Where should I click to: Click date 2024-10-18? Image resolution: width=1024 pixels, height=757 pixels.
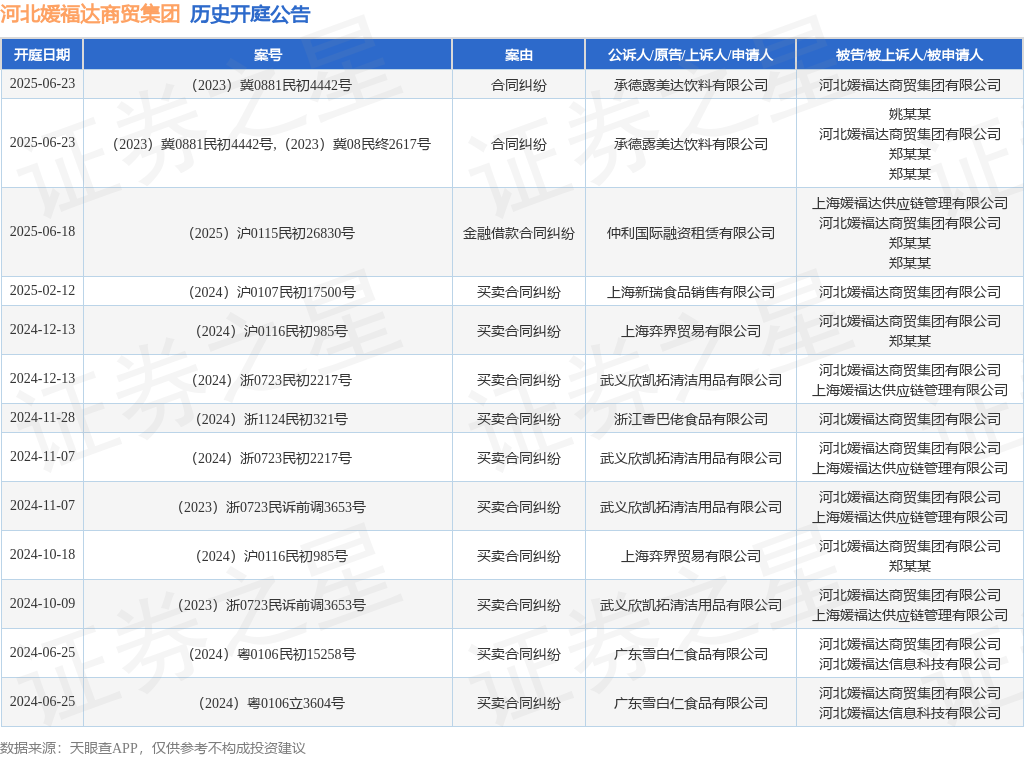pyautogui.click(x=42, y=555)
